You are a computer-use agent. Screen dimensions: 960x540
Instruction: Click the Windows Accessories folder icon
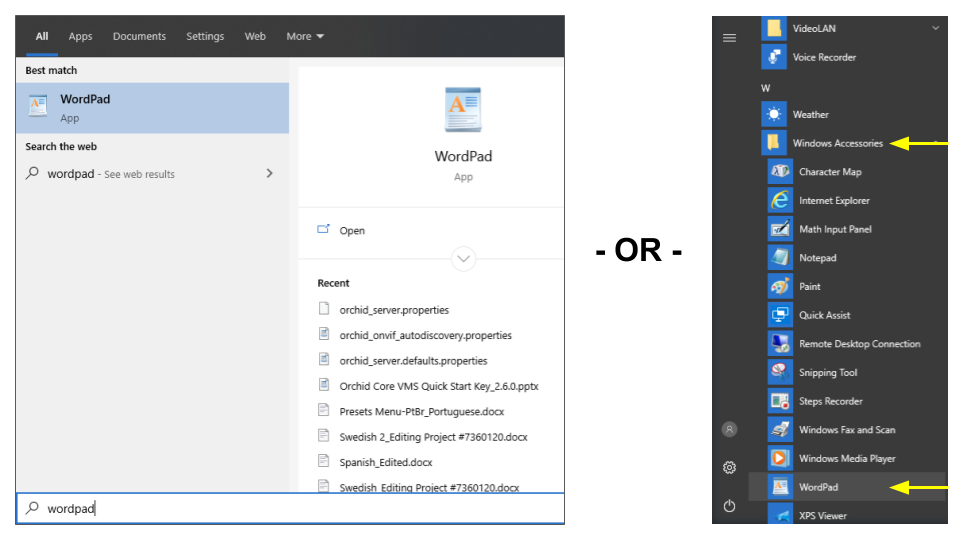774,143
